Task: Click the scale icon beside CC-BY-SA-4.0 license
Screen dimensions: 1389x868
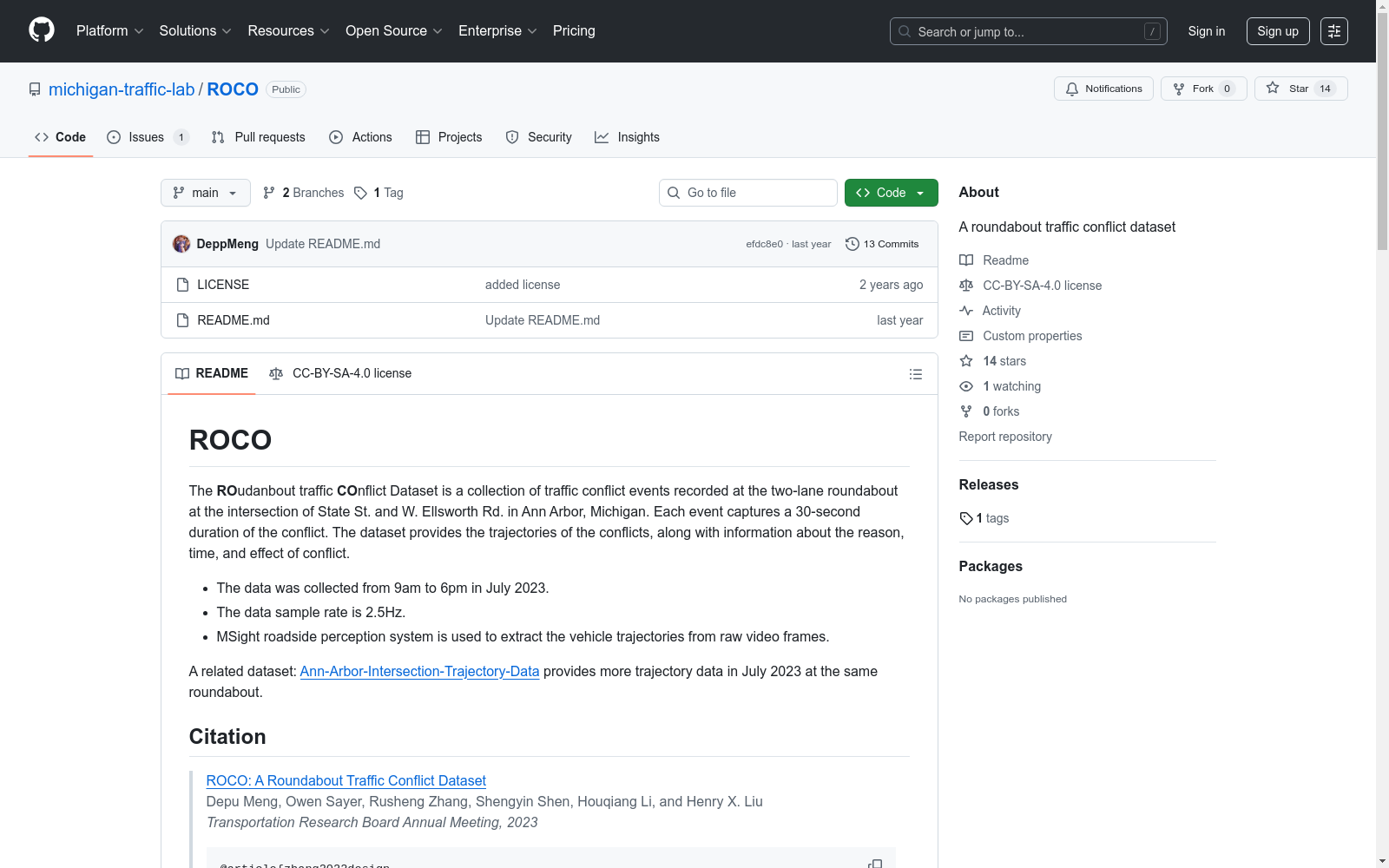Action: pos(966,286)
